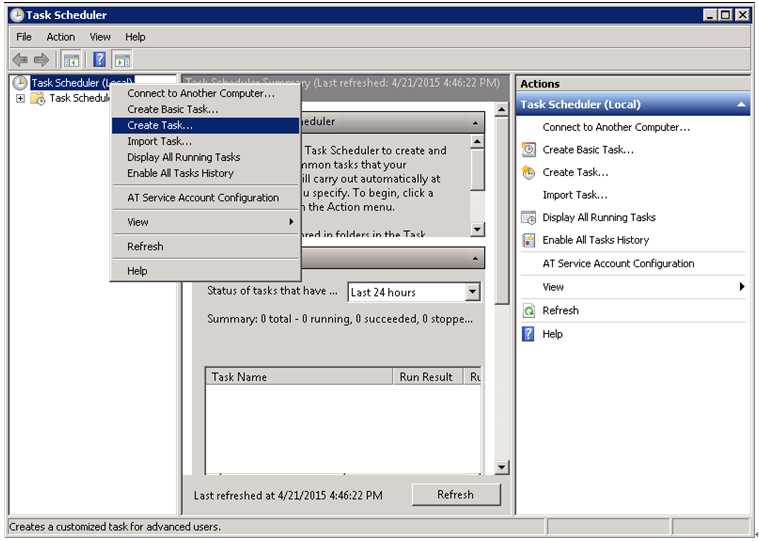Image resolution: width=759 pixels, height=541 pixels.
Task: Click the Summary: 0 total text line
Action: pos(340,319)
